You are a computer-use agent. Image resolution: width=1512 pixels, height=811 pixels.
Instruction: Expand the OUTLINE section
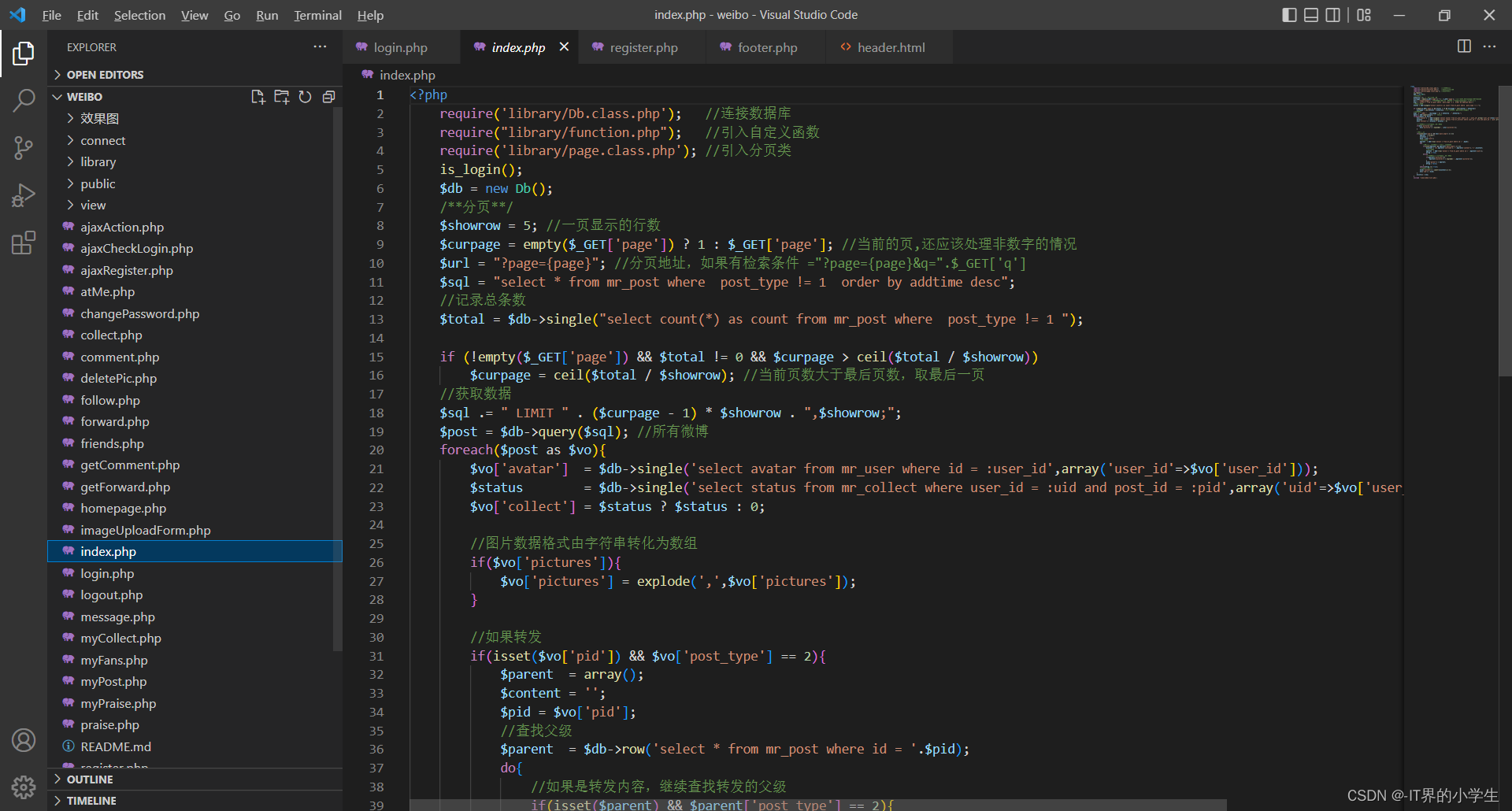point(195,780)
